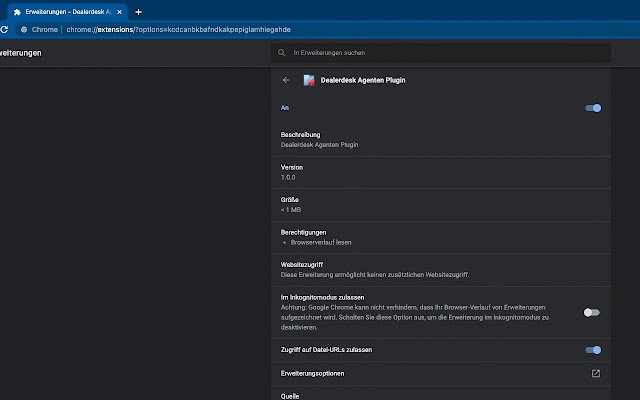Image resolution: width=640 pixels, height=400 pixels.
Task: Reload the page with the refresh icon
Action: [x=4, y=29]
